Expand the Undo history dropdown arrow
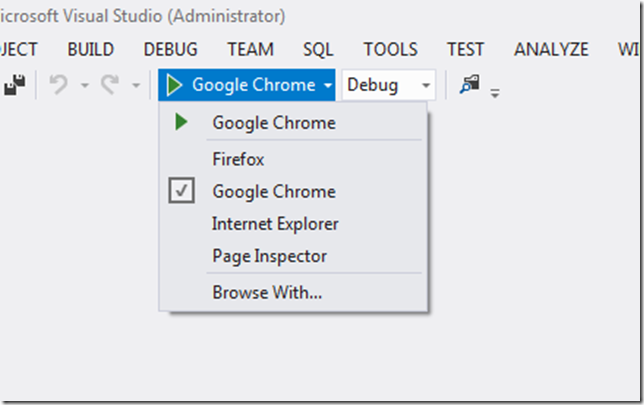This screenshot has height=405, width=644. pyautogui.click(x=84, y=86)
